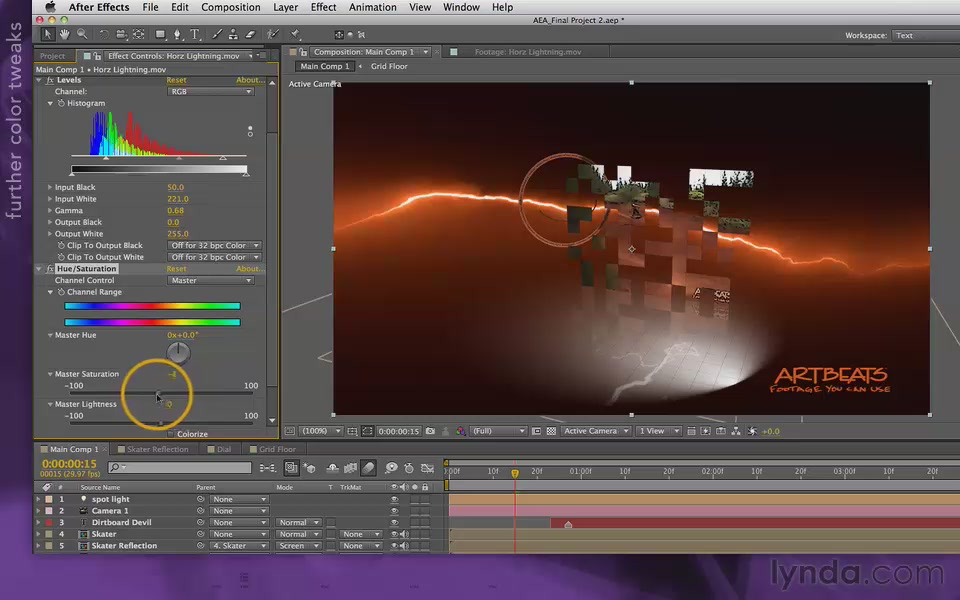Viewport: 960px width, 600px height.
Task: Expand the Input Black property
Action: tap(50, 187)
